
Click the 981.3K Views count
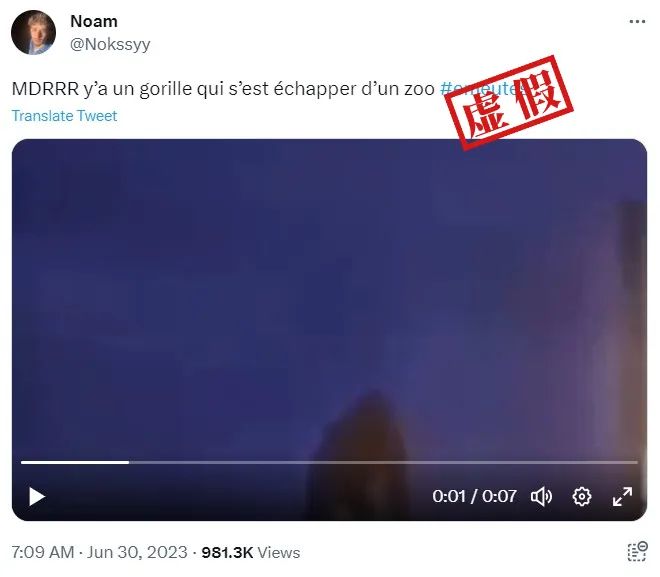click(251, 552)
